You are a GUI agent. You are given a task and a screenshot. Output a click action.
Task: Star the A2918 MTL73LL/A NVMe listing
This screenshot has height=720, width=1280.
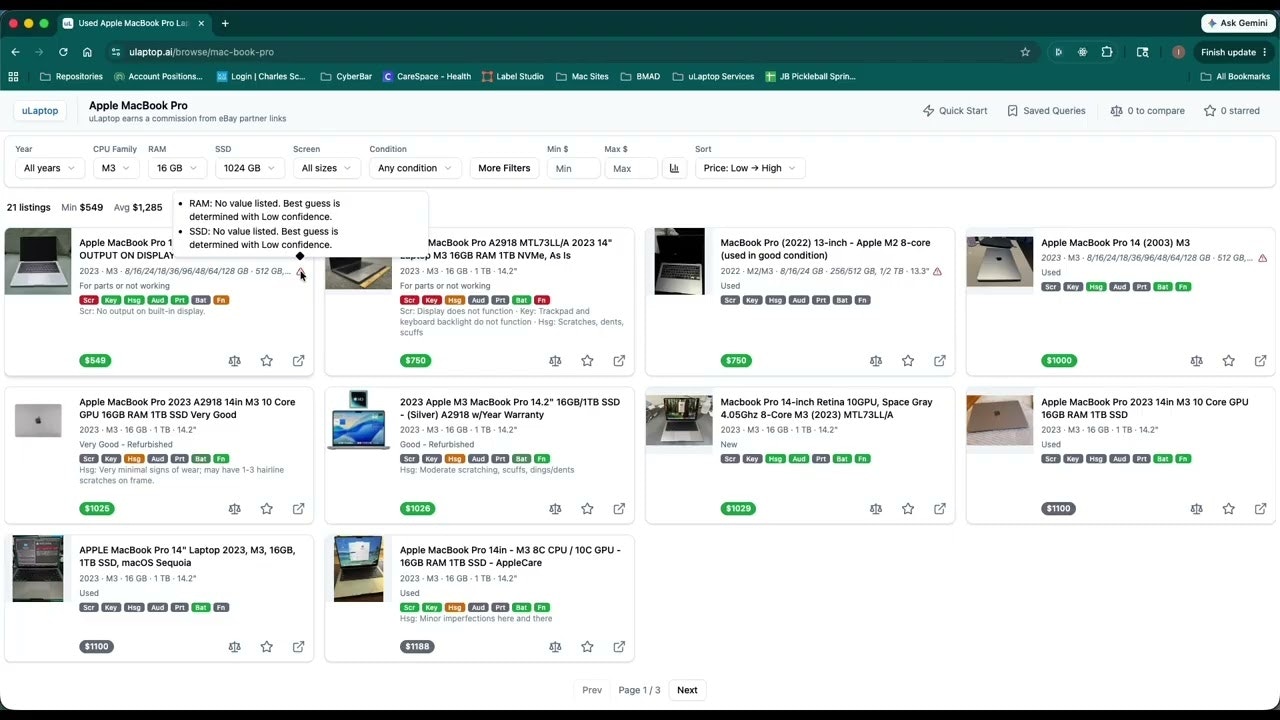click(587, 361)
